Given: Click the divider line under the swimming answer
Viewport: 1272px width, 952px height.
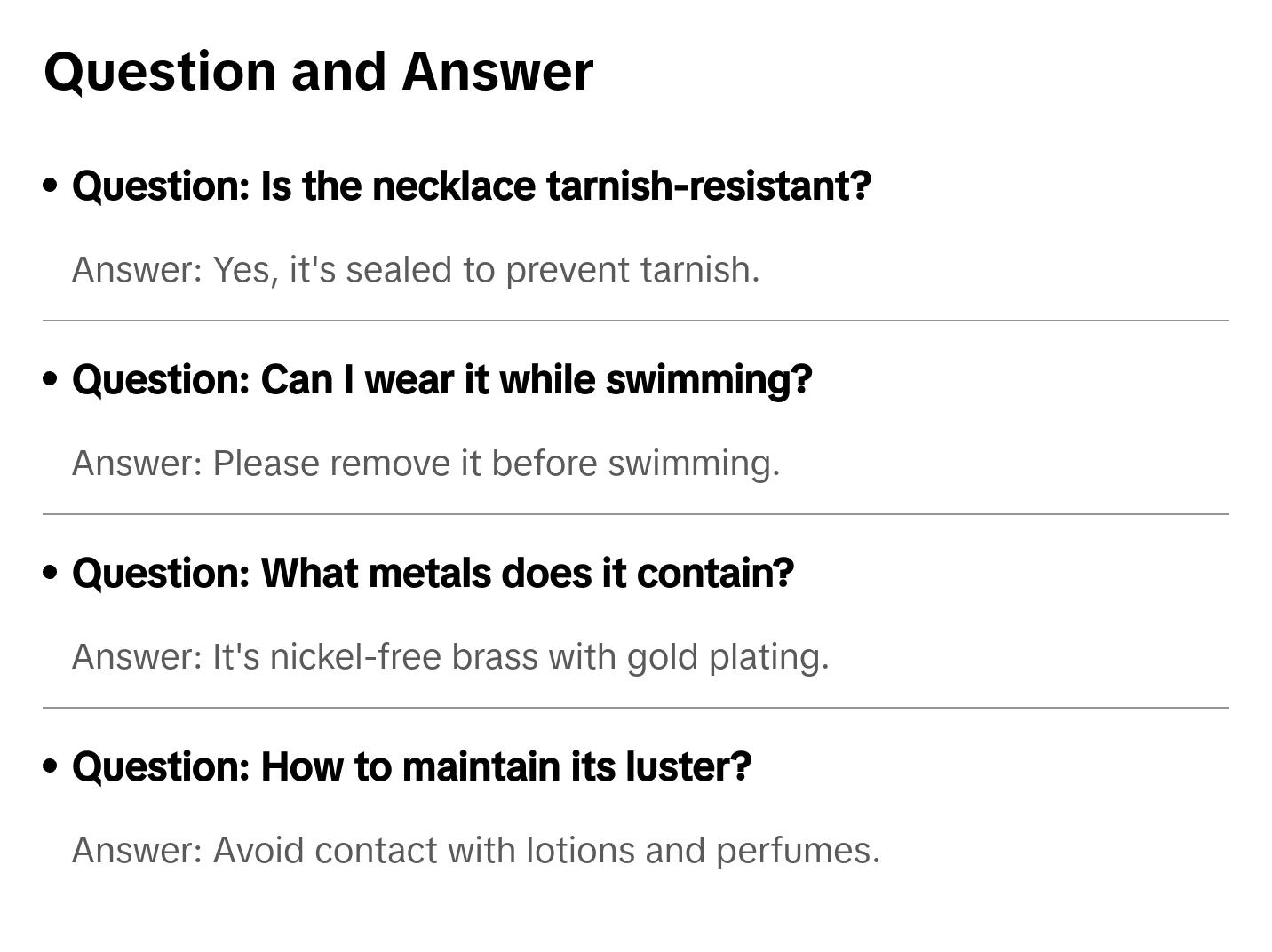Looking at the screenshot, I should point(636,514).
